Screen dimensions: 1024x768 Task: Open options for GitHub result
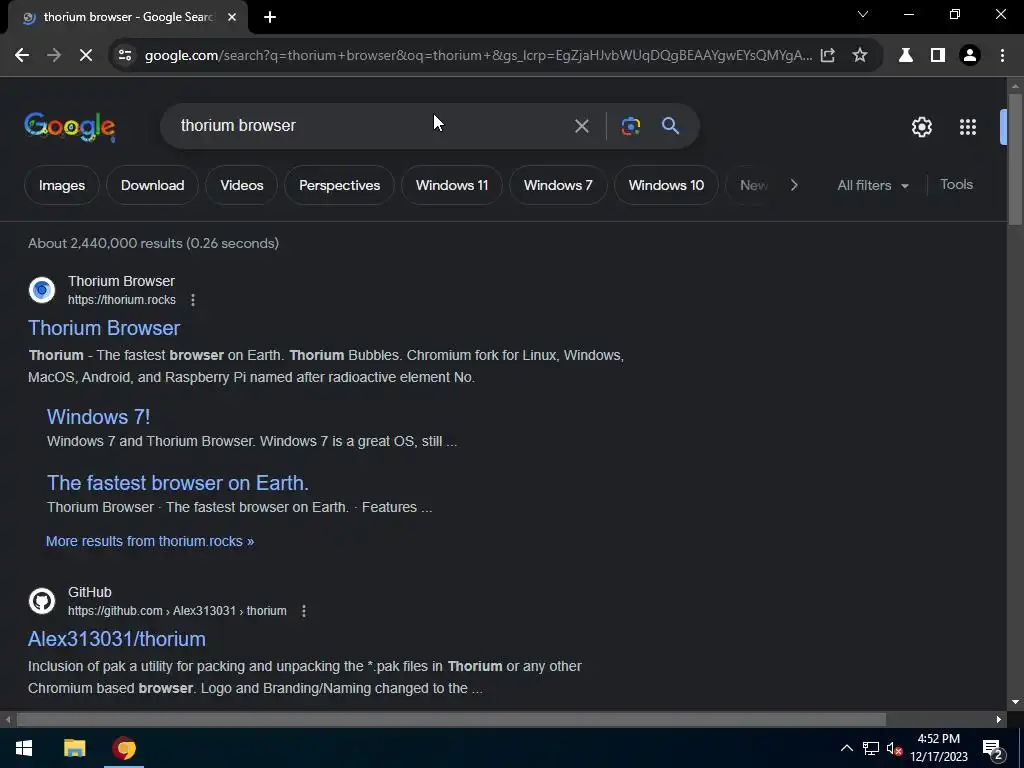point(304,611)
